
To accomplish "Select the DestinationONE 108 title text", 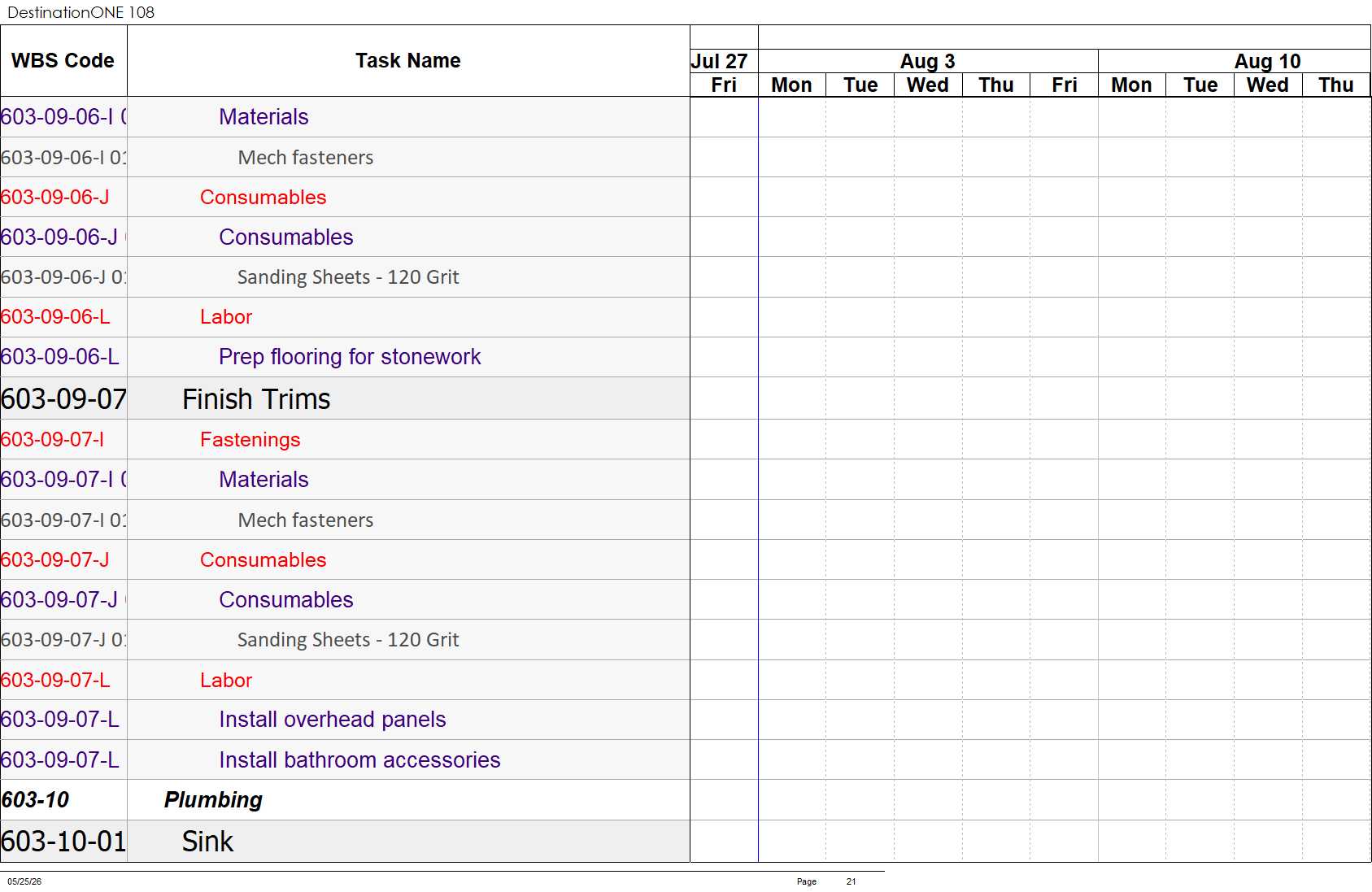I will (81, 12).
